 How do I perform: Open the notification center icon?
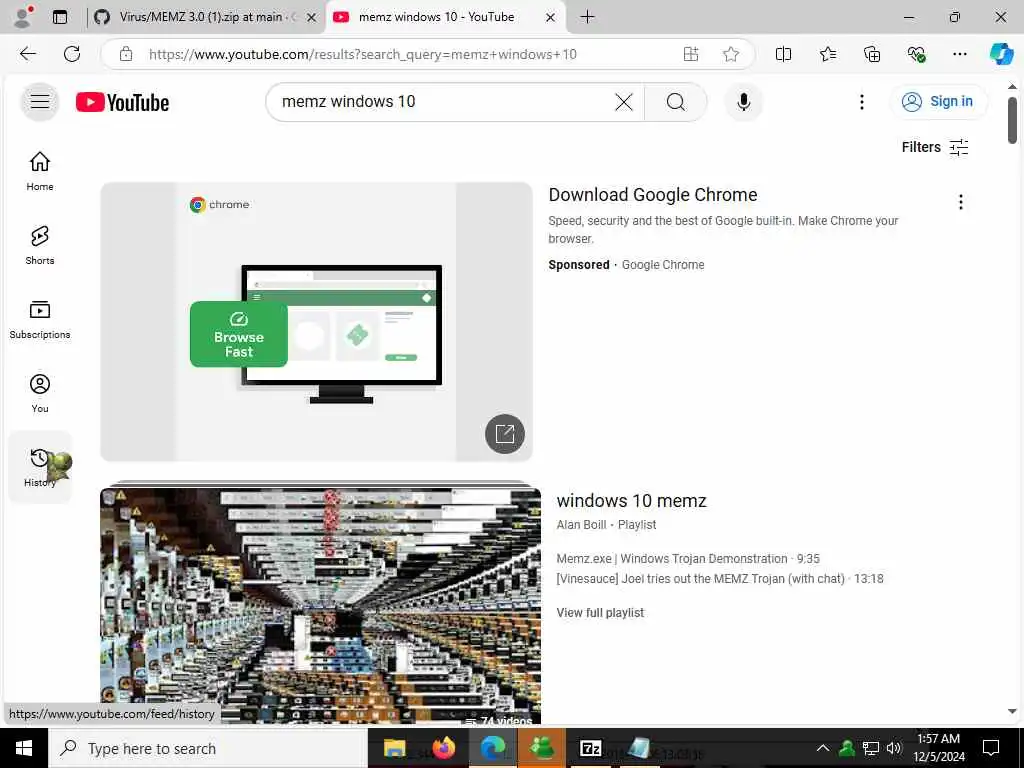pos(991,748)
